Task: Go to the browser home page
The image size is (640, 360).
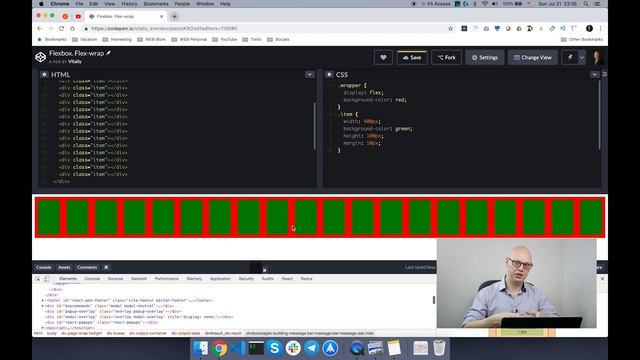Action: 72,29
